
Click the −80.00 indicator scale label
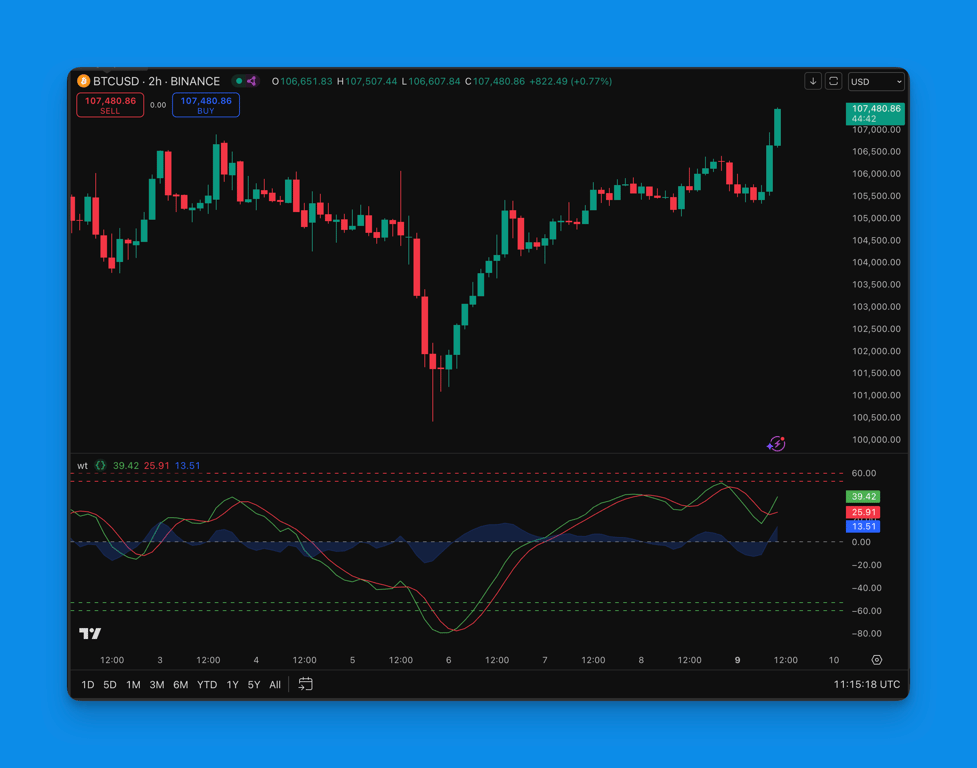pos(865,633)
